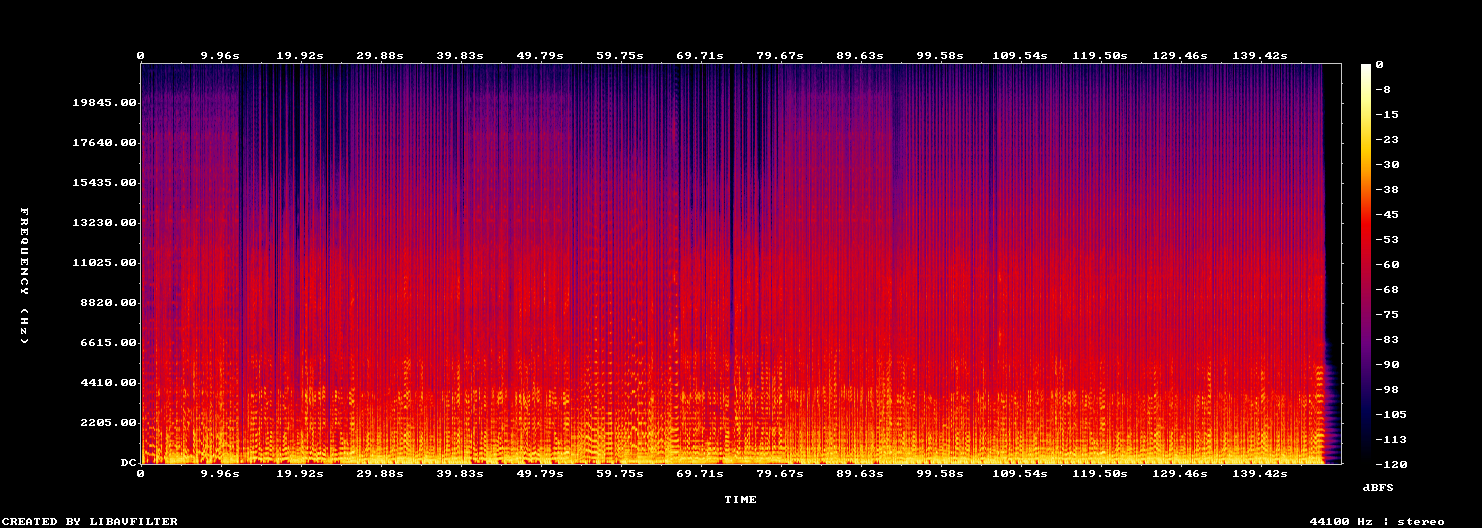Viewport: 1482px width, 528px height.
Task: Click 139.42s on the bottom time axis
Action: click(x=1260, y=473)
